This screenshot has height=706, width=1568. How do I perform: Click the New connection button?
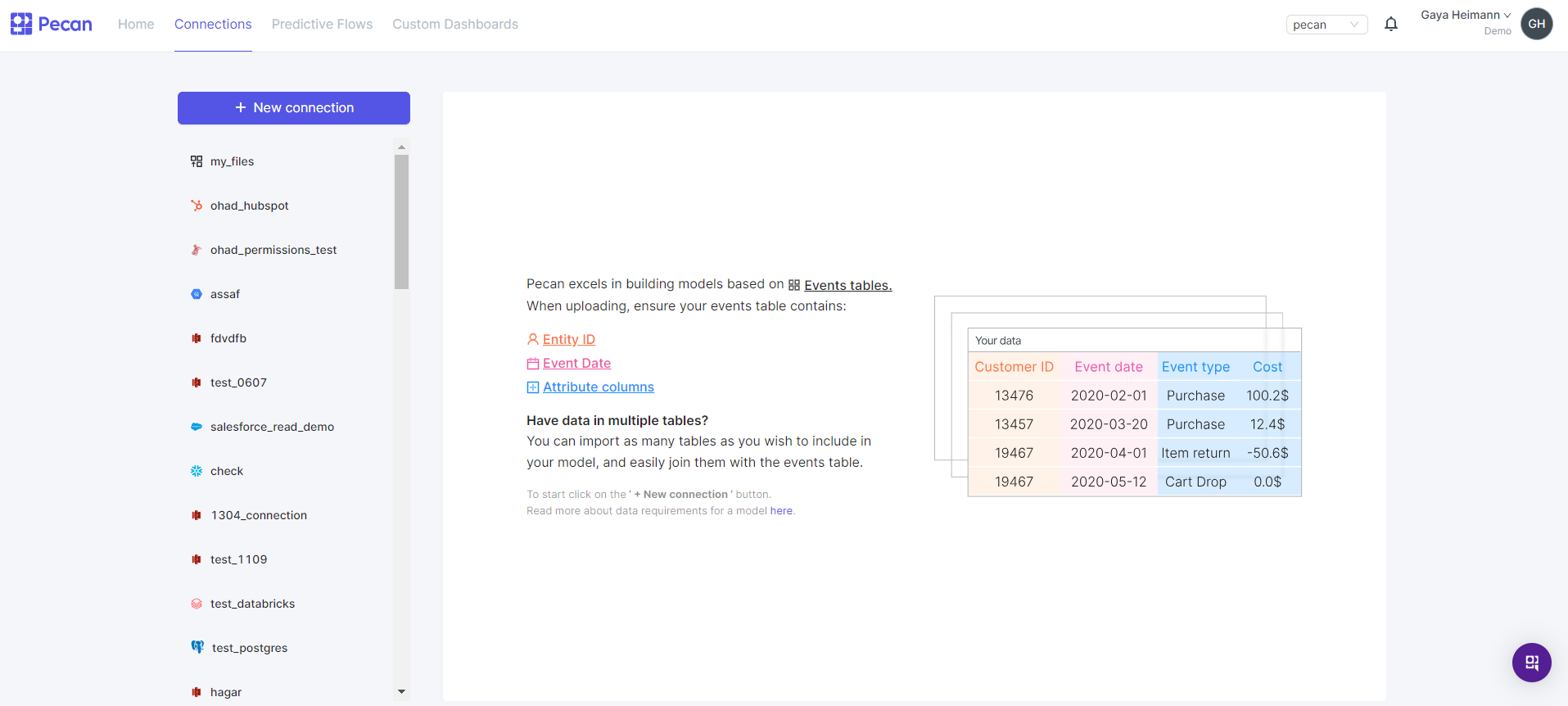[x=294, y=108]
